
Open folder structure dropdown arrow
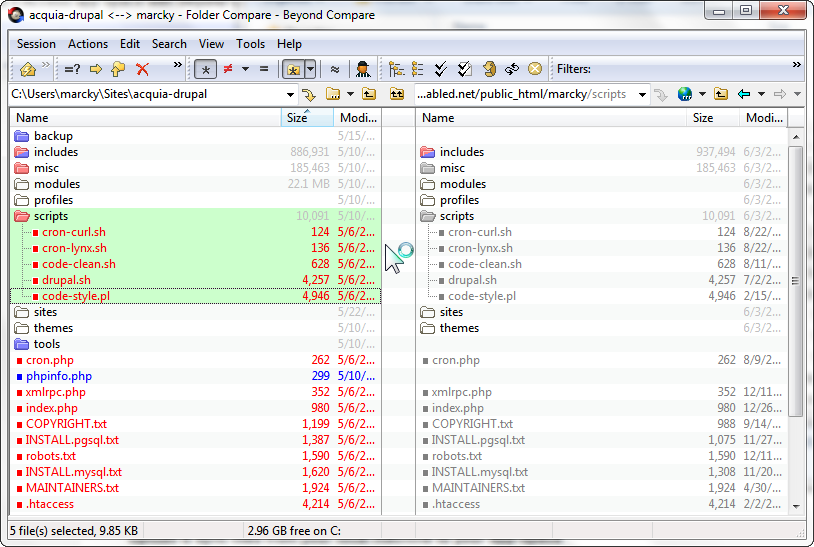pos(310,69)
